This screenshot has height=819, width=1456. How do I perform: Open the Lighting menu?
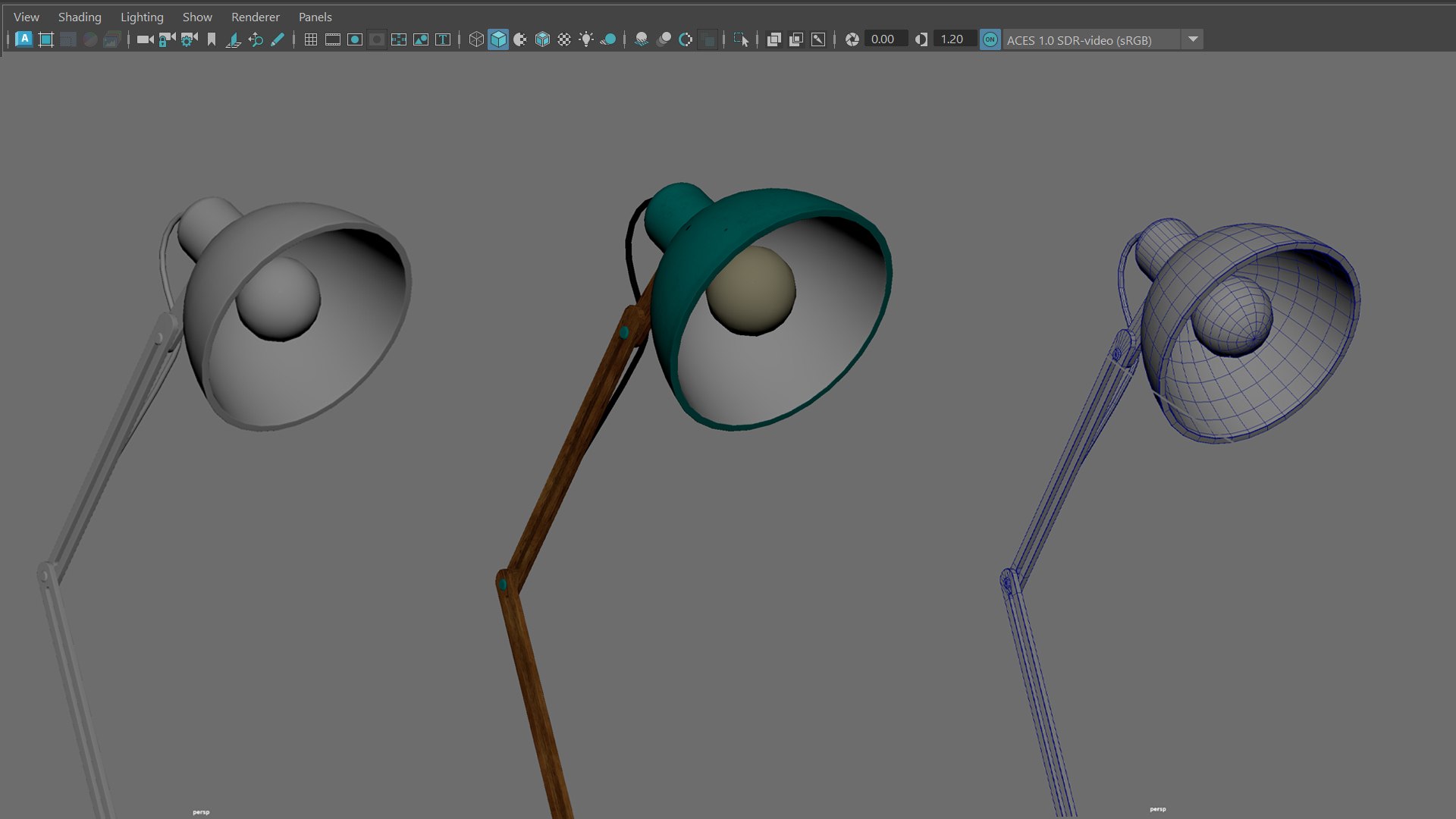click(142, 17)
